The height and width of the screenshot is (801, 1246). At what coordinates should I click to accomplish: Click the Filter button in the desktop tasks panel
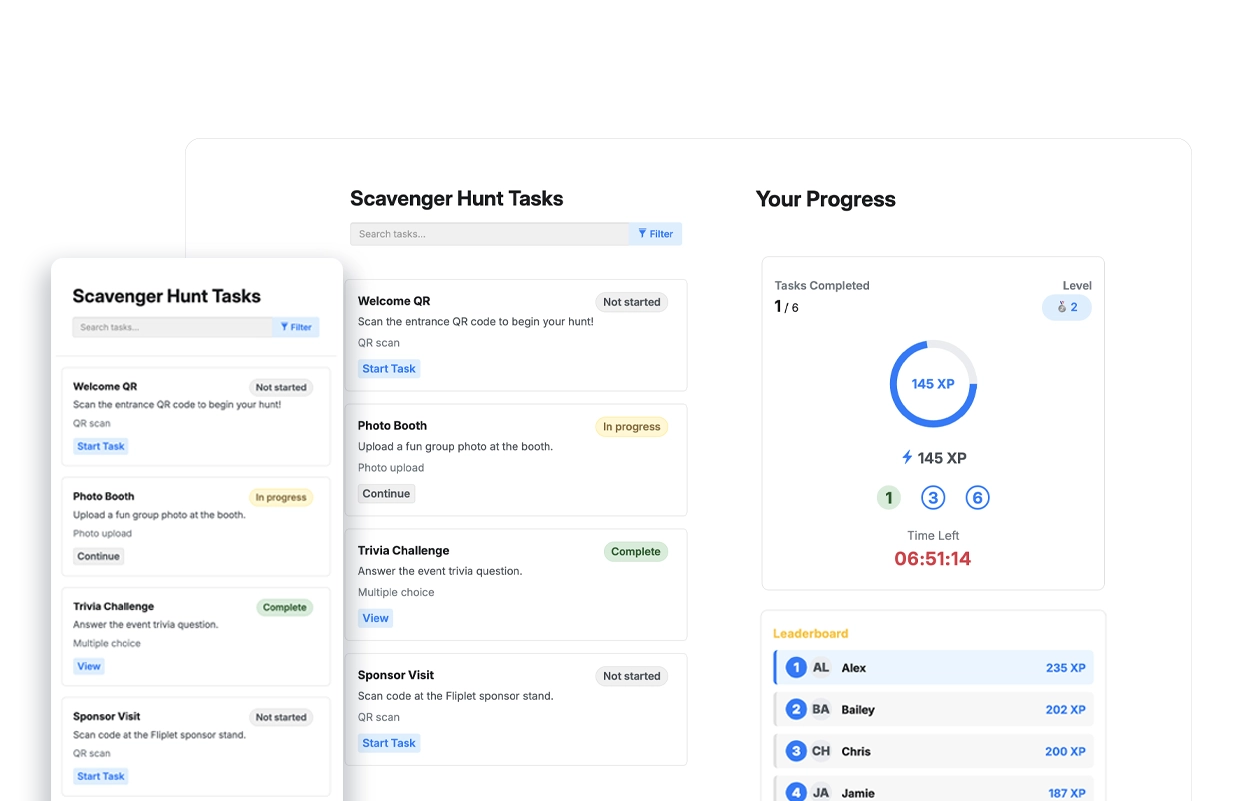point(656,234)
